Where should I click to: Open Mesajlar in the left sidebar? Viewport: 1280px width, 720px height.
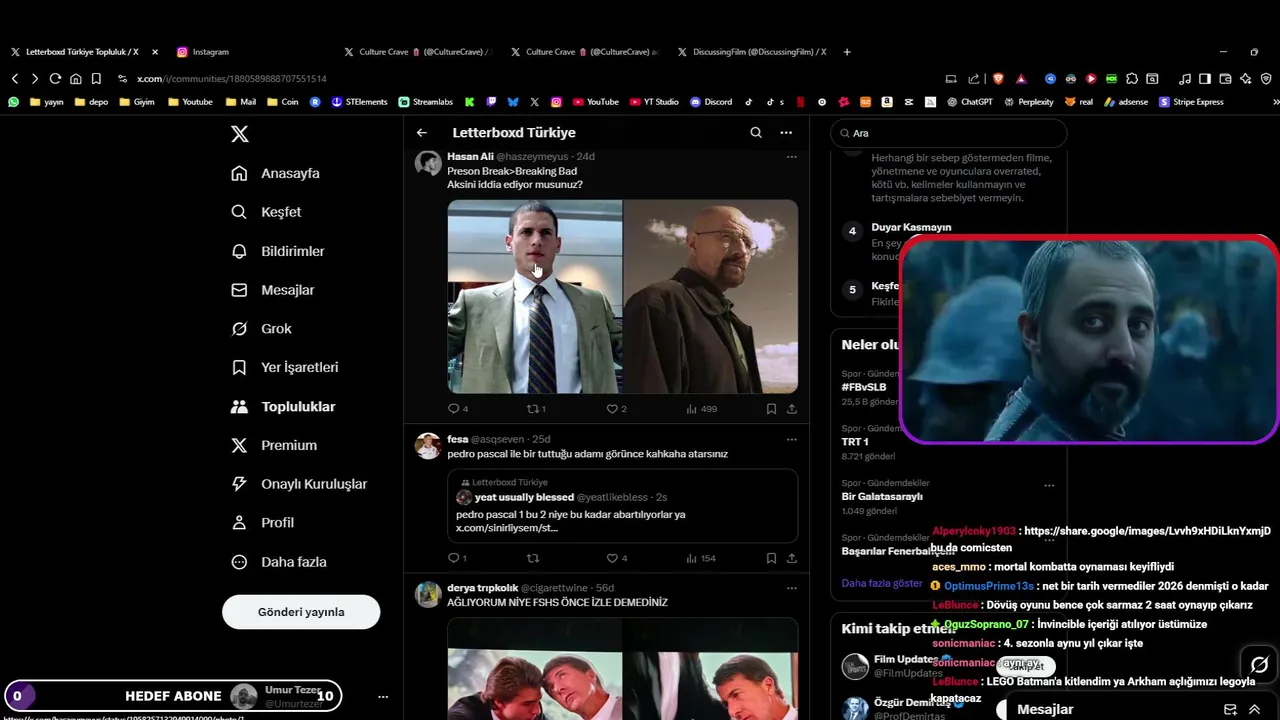[272, 290]
